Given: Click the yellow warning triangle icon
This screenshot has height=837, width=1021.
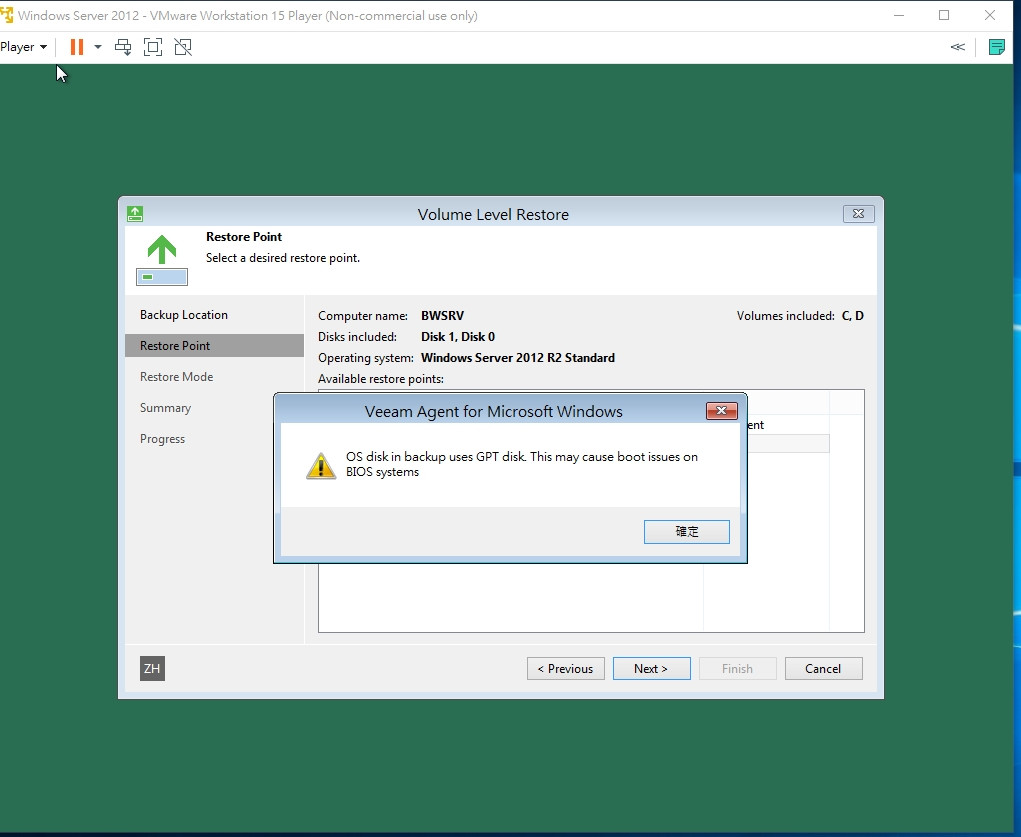Looking at the screenshot, I should click(x=321, y=466).
